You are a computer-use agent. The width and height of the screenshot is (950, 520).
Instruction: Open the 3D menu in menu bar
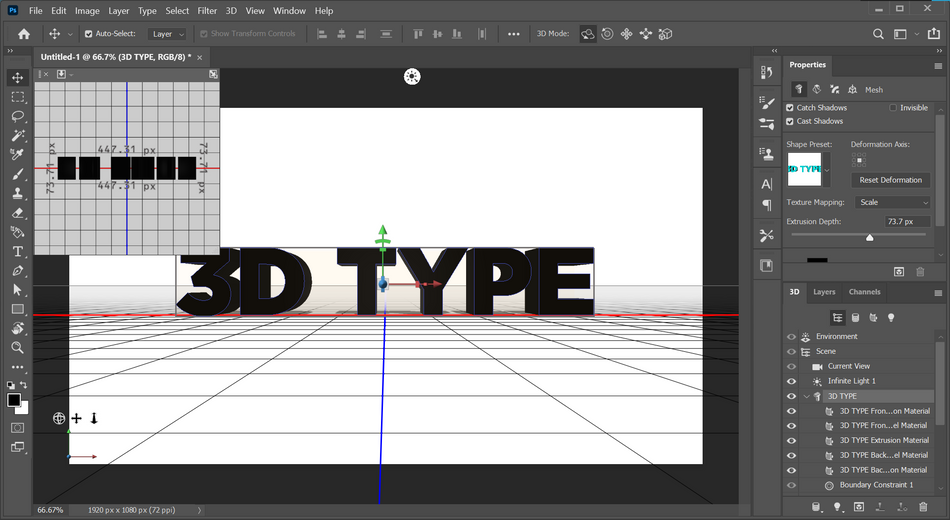[231, 10]
